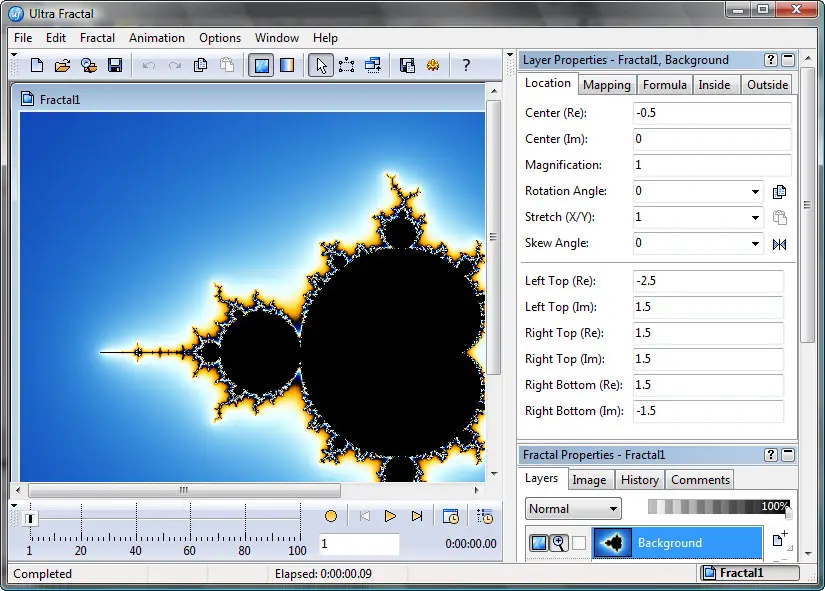Click the question mark help toolbar icon
The image size is (825, 591).
click(x=466, y=65)
